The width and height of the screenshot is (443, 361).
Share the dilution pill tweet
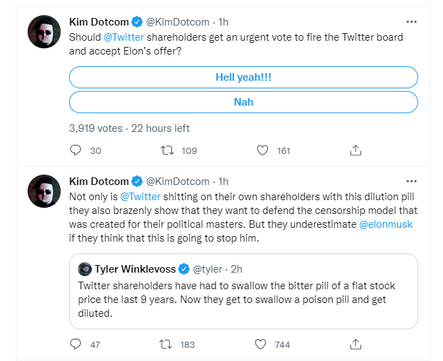[356, 344]
